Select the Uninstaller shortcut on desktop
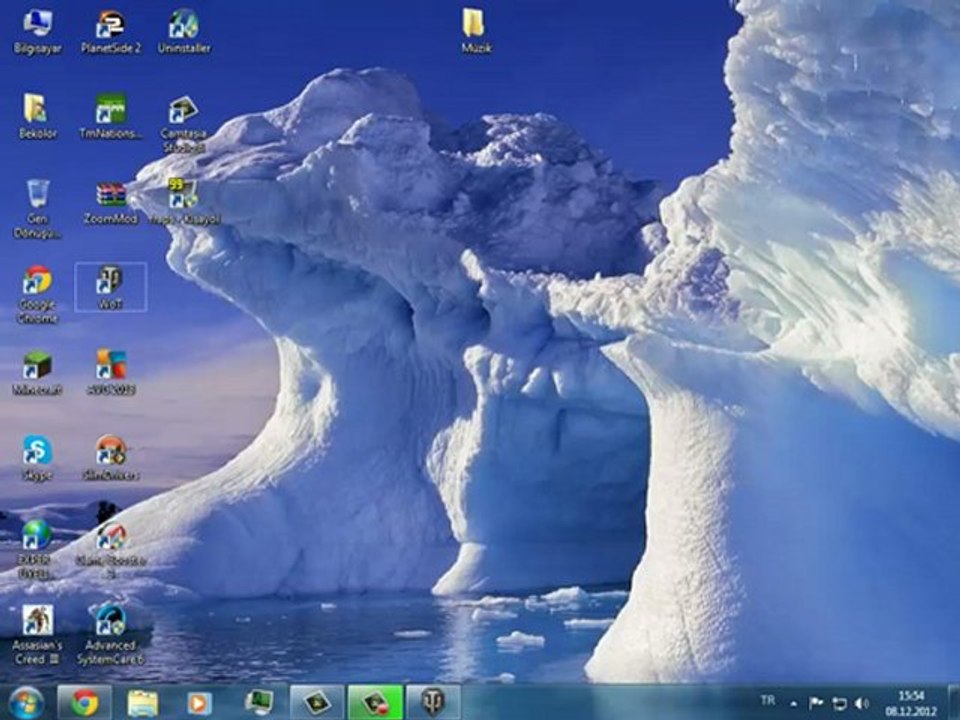Screen dimensions: 960x720 [184, 32]
